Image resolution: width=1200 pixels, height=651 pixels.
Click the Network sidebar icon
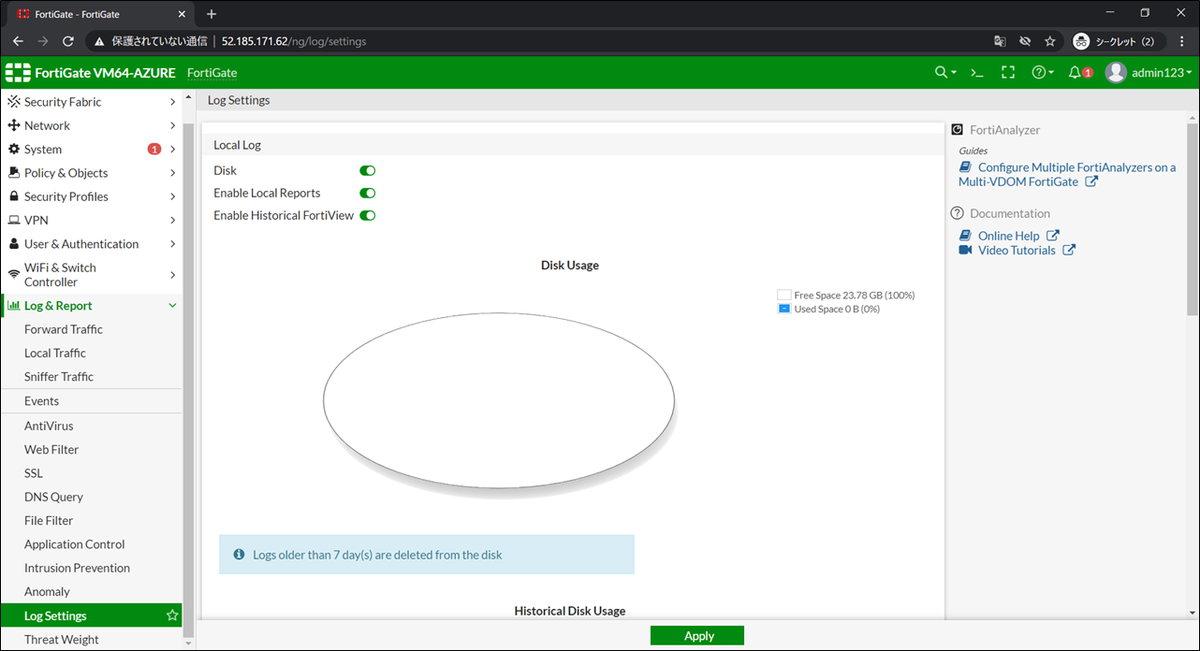pyautogui.click(x=14, y=126)
